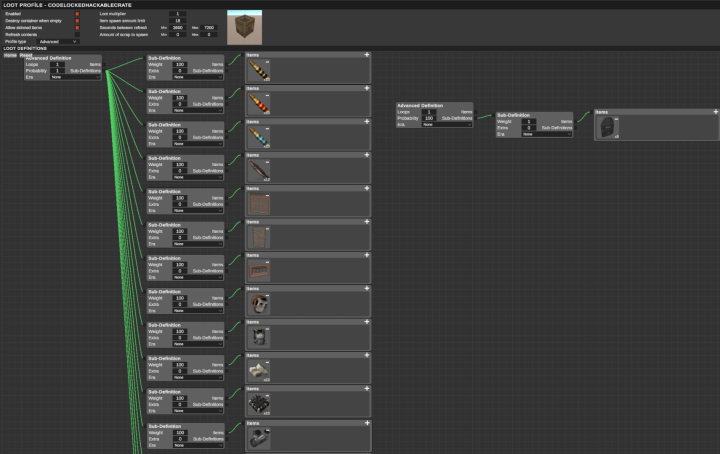720x454 pixels.
Task: Remove the blue-striped rocket with its minus icon
Action: [267, 129]
